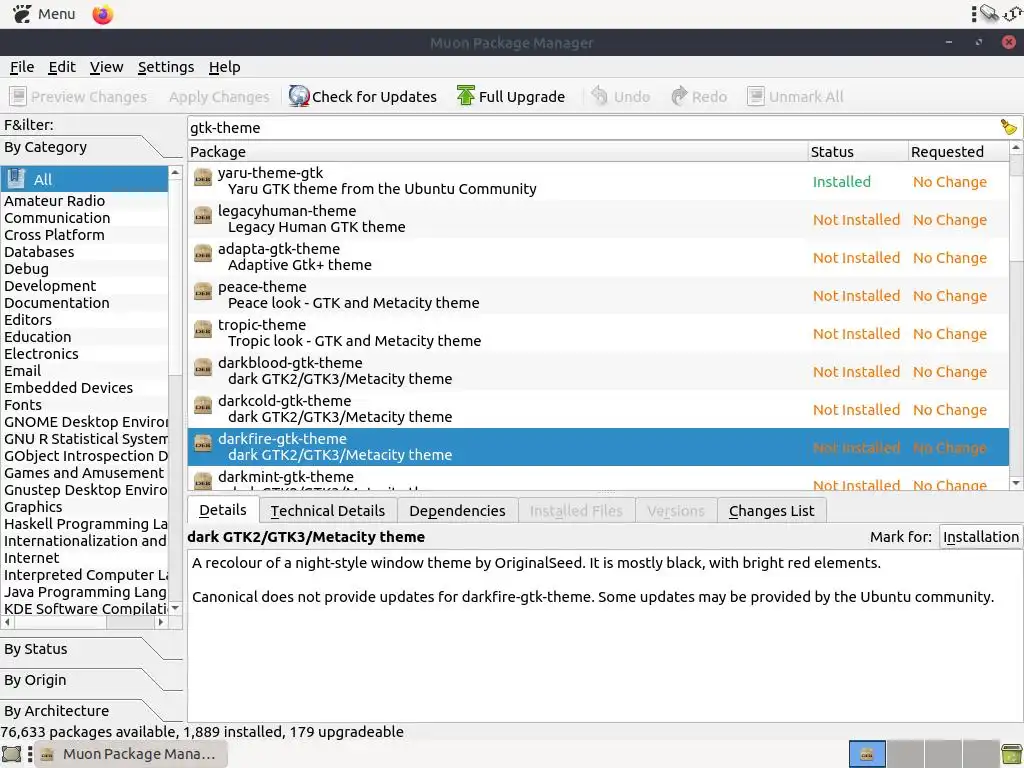Click the category list scroll right arrow
The height and width of the screenshot is (768, 1024).
161,622
